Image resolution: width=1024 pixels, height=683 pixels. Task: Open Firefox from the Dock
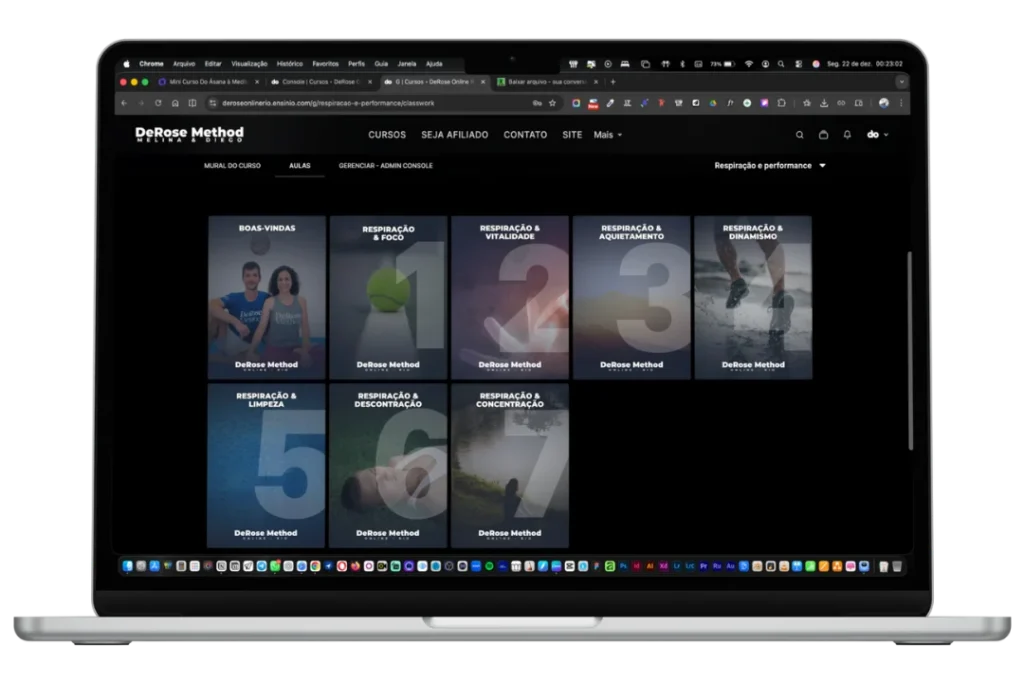point(355,566)
